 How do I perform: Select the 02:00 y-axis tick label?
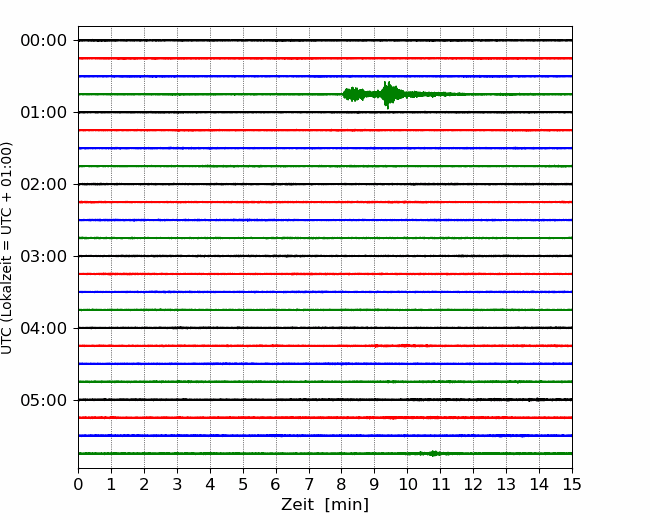44,185
